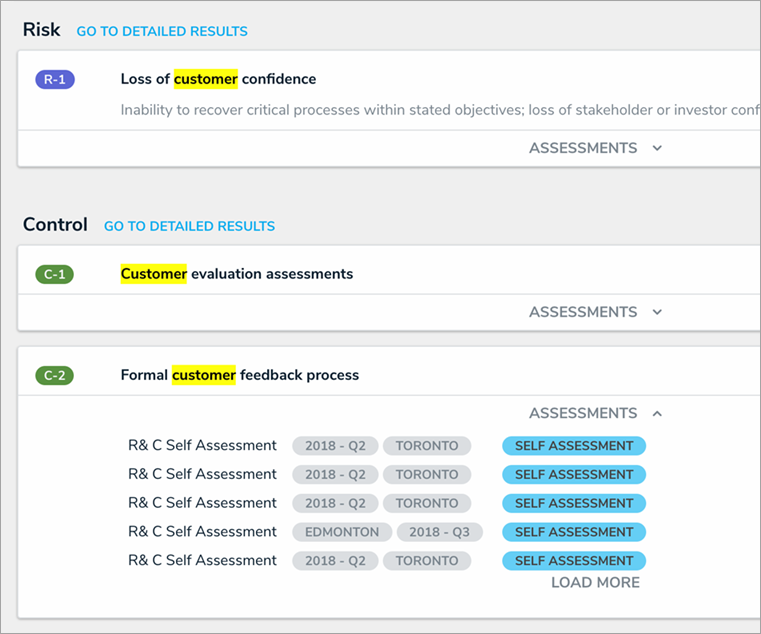Click last row's SELF ASSESSMENT badge

tap(574, 561)
